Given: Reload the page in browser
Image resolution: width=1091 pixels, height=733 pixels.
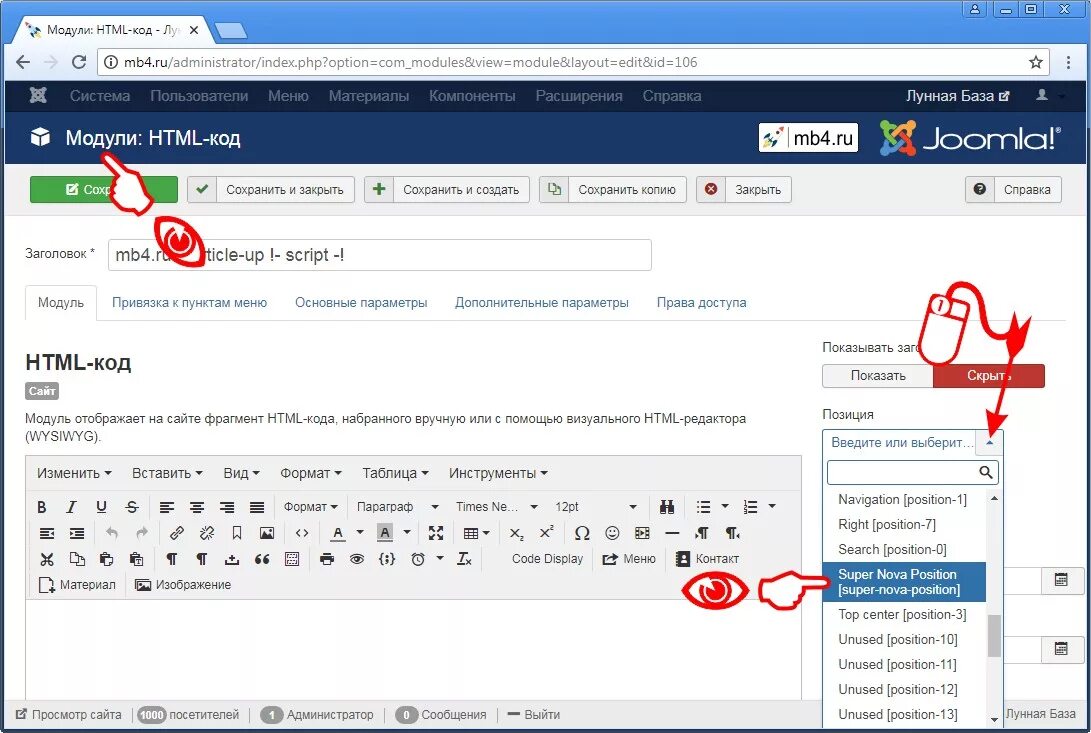Looking at the screenshot, I should pos(79,62).
